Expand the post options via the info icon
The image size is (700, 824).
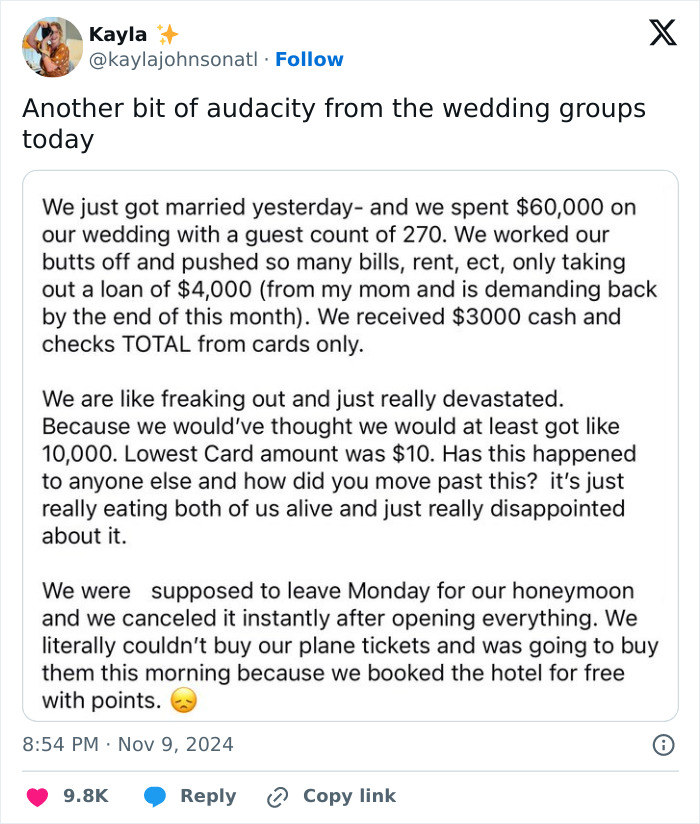666,744
